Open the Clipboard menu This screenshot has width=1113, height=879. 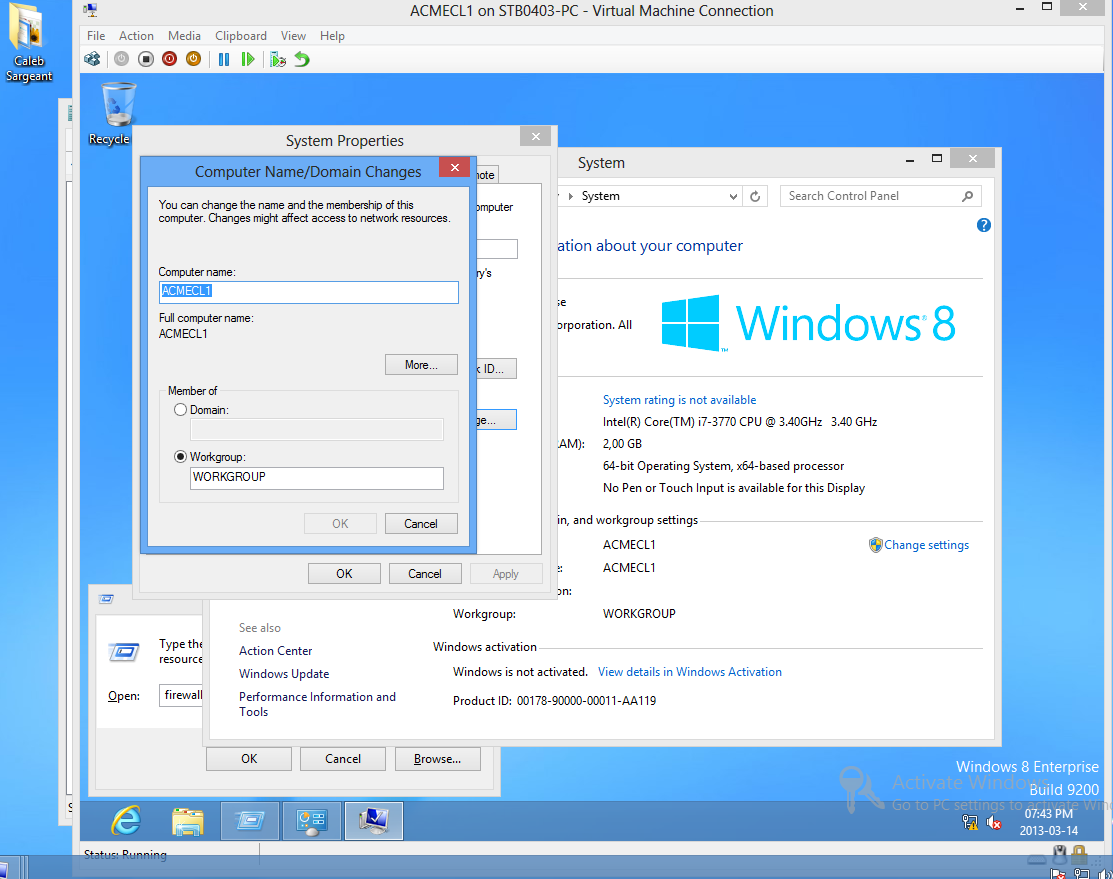click(x=241, y=36)
